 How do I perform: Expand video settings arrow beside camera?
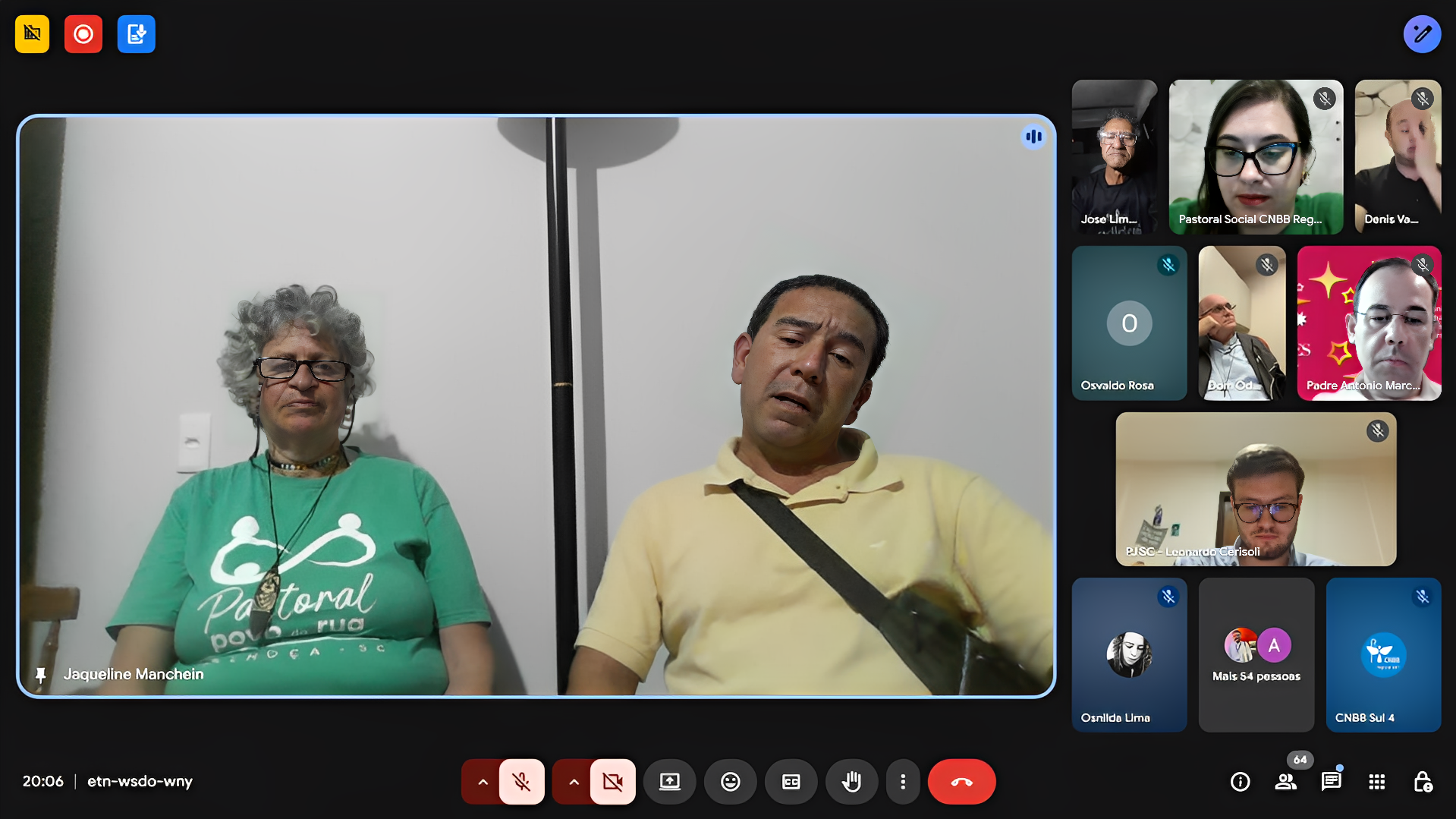pyautogui.click(x=574, y=782)
